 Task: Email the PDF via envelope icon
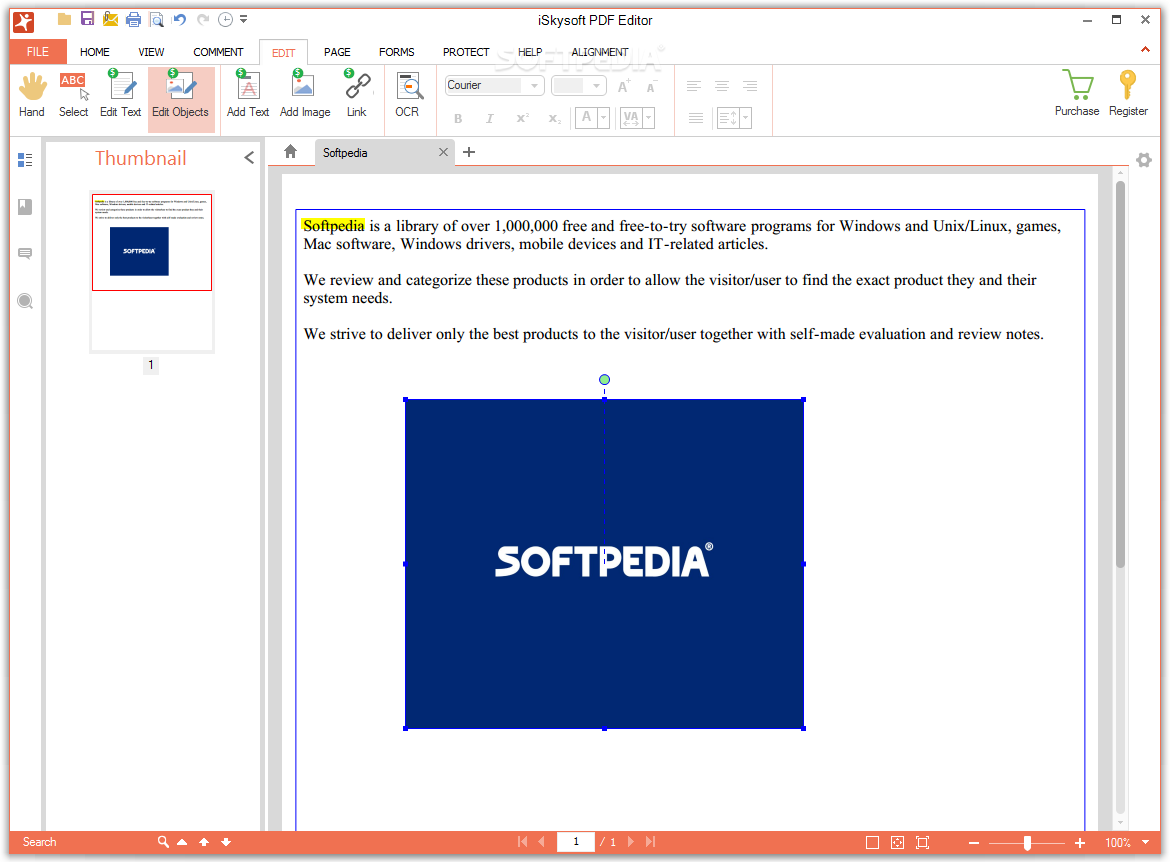(110, 19)
